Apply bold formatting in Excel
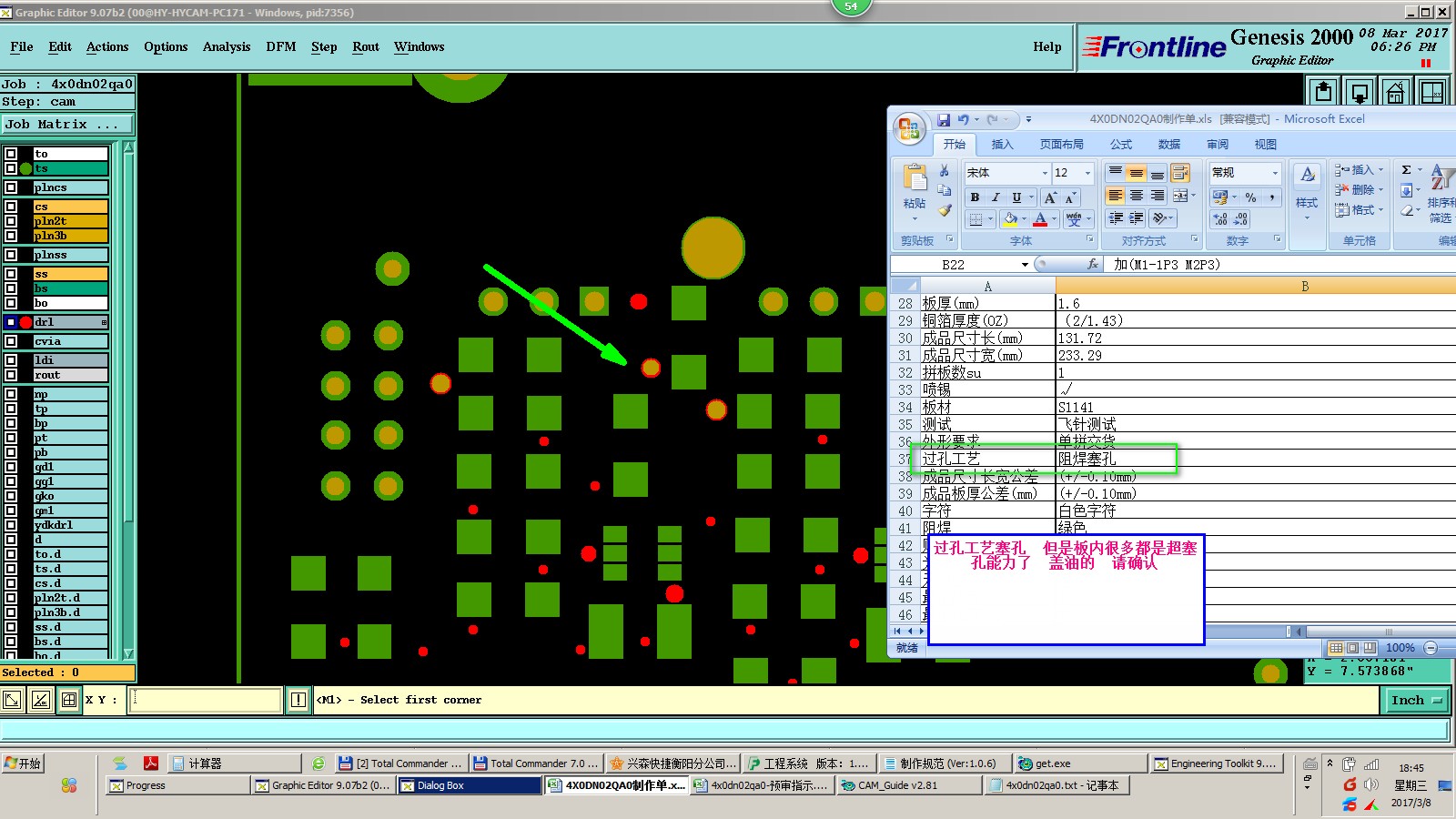Viewport: 1456px width, 819px height. coord(975,197)
